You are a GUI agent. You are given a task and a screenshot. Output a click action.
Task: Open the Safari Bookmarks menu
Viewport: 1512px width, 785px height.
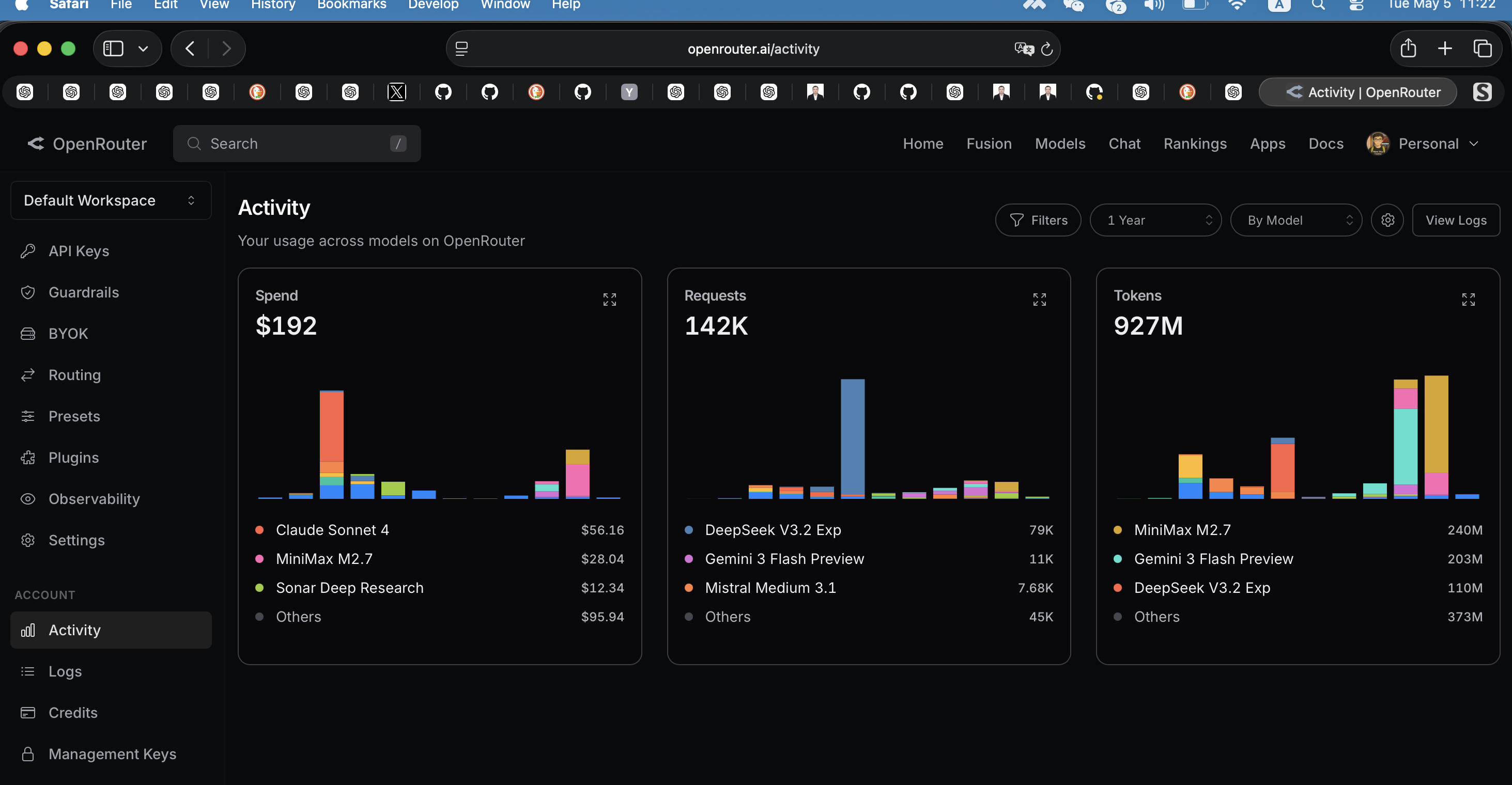pyautogui.click(x=351, y=5)
